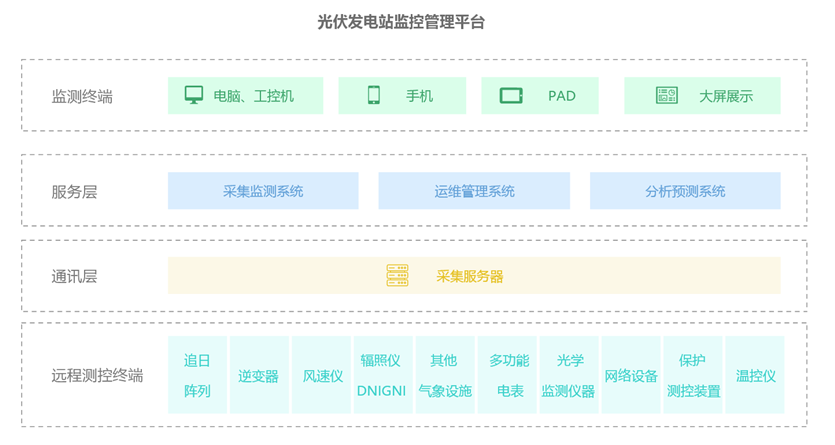Click the 其他气象设施 tile
The width and height of the screenshot is (835, 445).
click(444, 375)
